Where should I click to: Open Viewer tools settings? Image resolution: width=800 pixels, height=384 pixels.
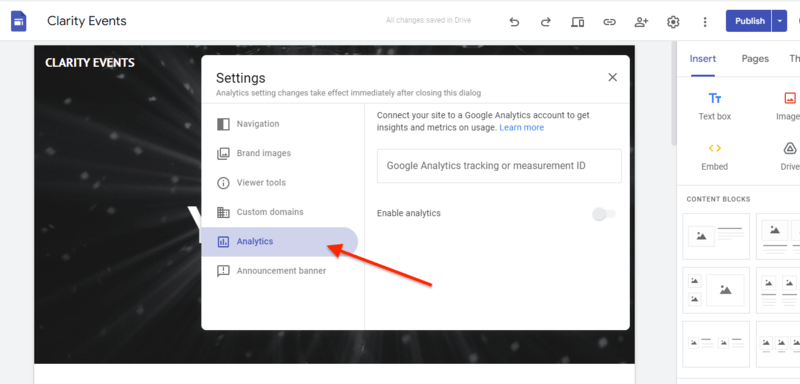click(280, 183)
